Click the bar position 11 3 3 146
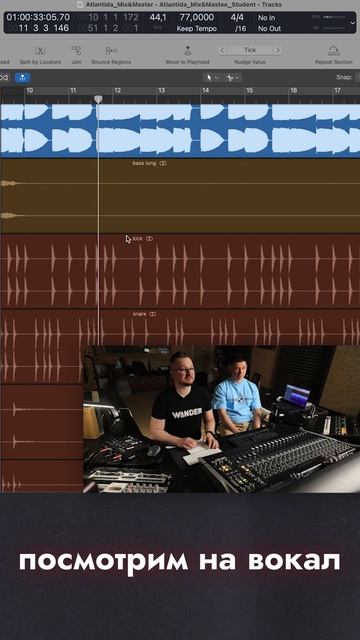 (43, 29)
